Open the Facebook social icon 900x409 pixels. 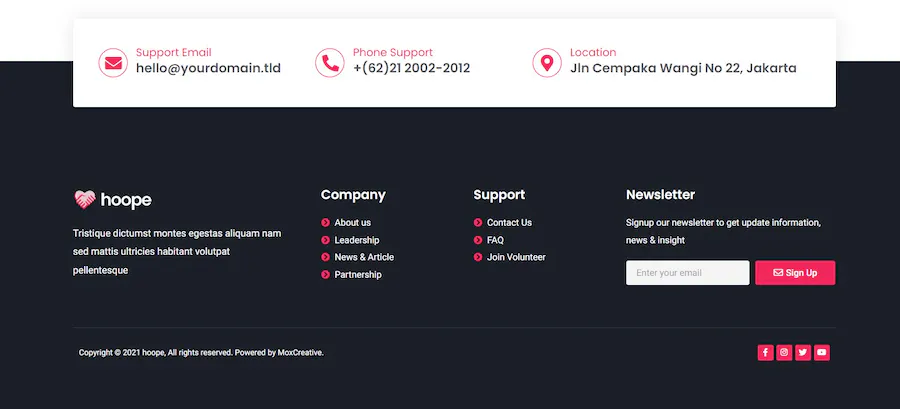click(766, 353)
